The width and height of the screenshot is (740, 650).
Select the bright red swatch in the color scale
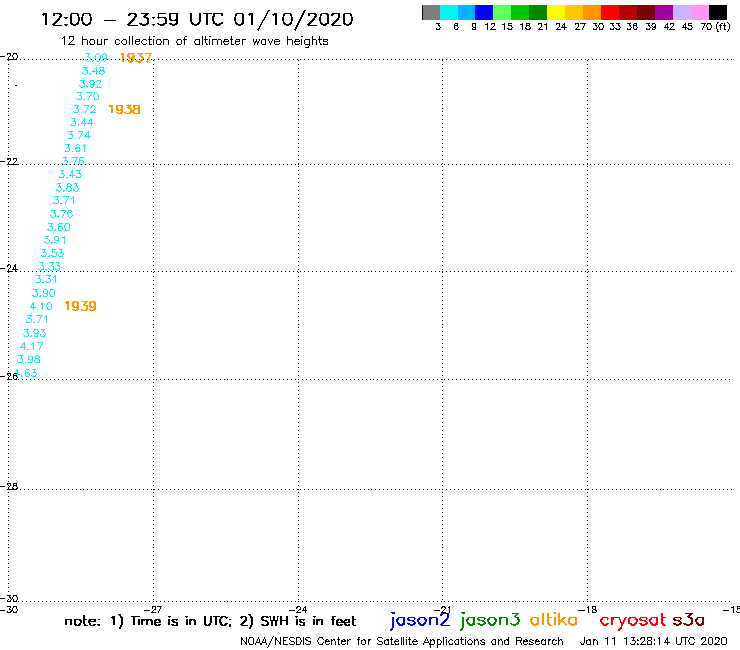point(610,12)
